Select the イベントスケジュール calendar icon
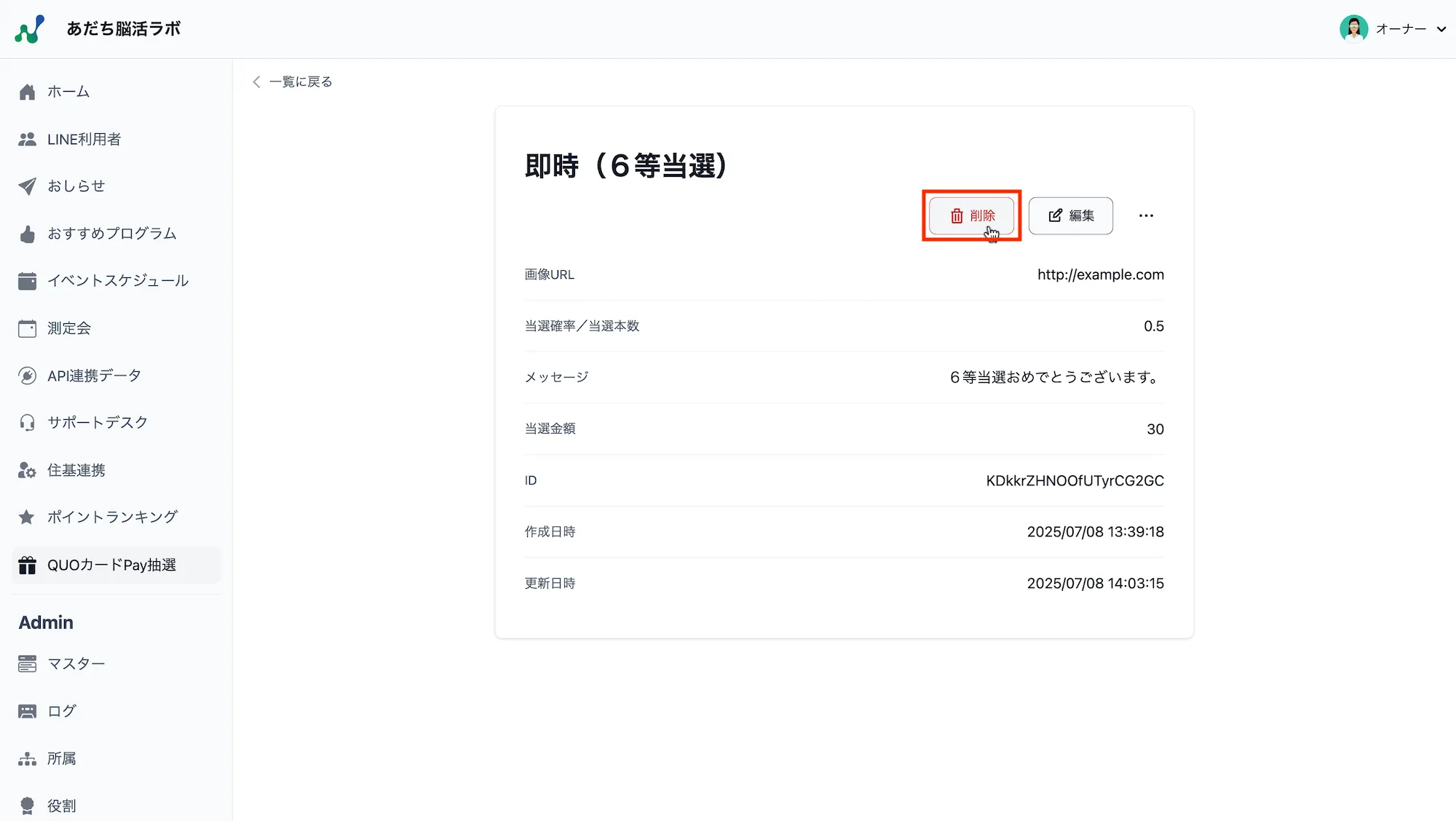The image size is (1456, 821). click(27, 280)
